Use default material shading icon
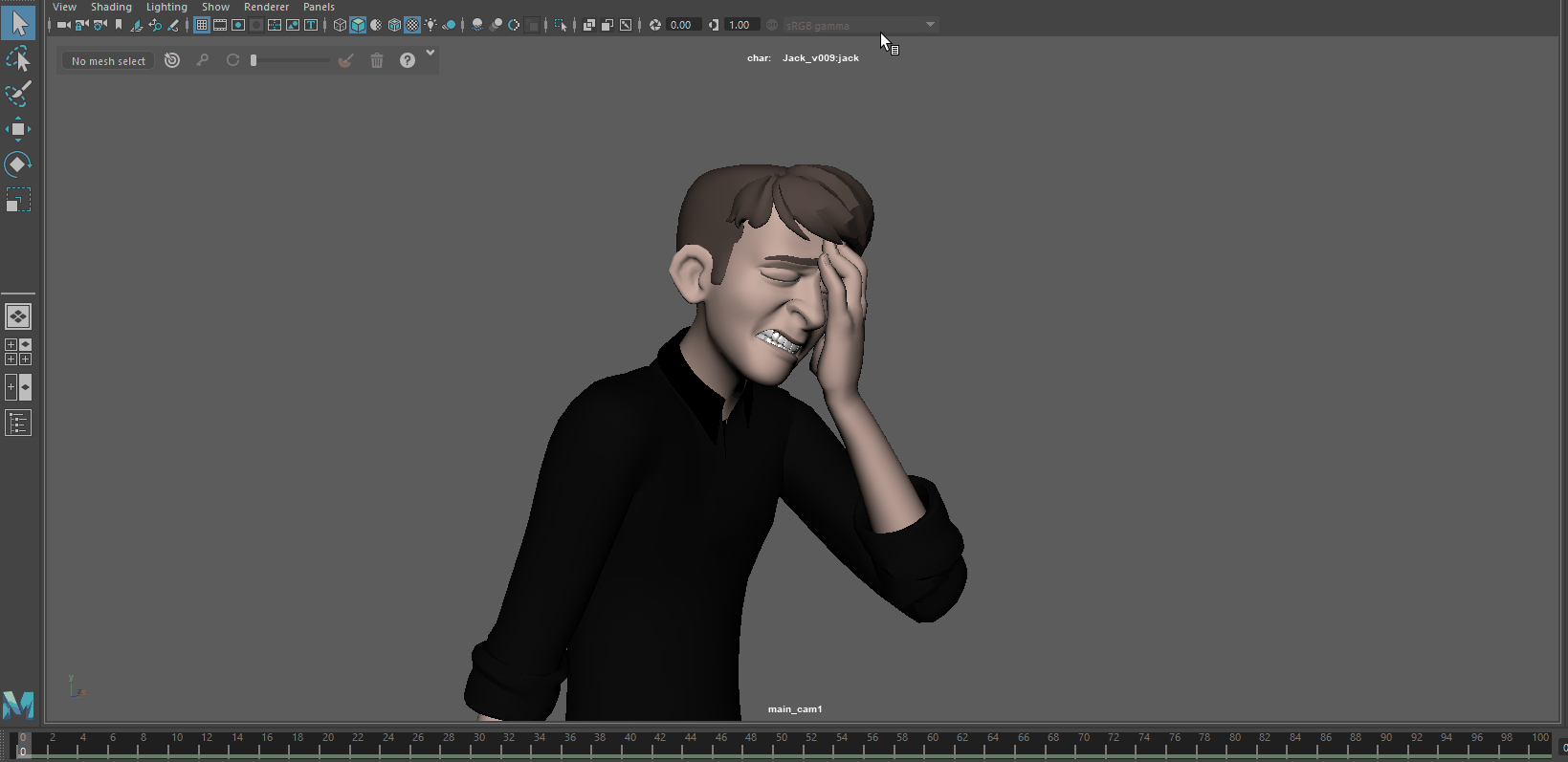Viewport: 1568px width, 762px height. pyautogui.click(x=376, y=25)
